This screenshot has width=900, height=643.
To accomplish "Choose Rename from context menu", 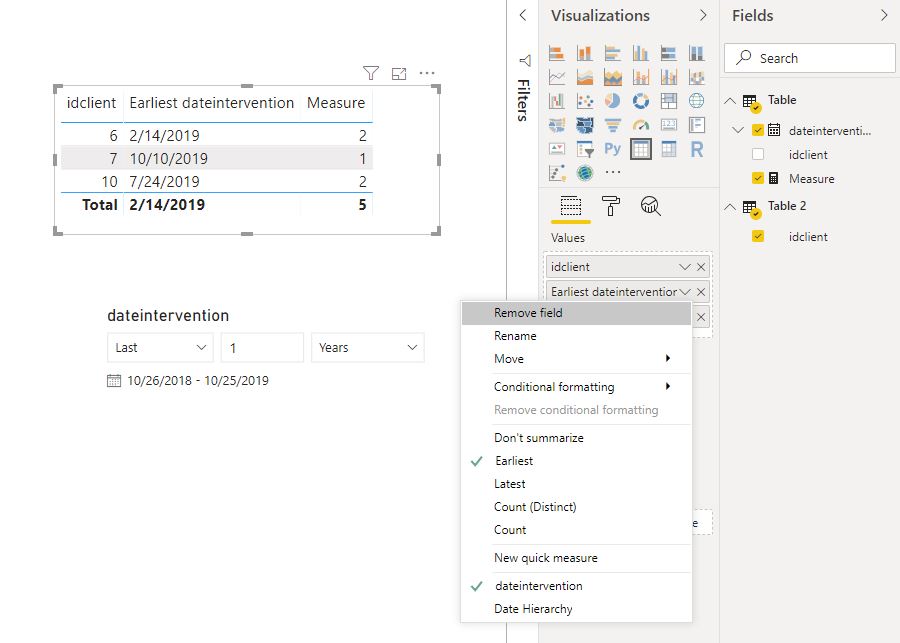I will pos(576,336).
